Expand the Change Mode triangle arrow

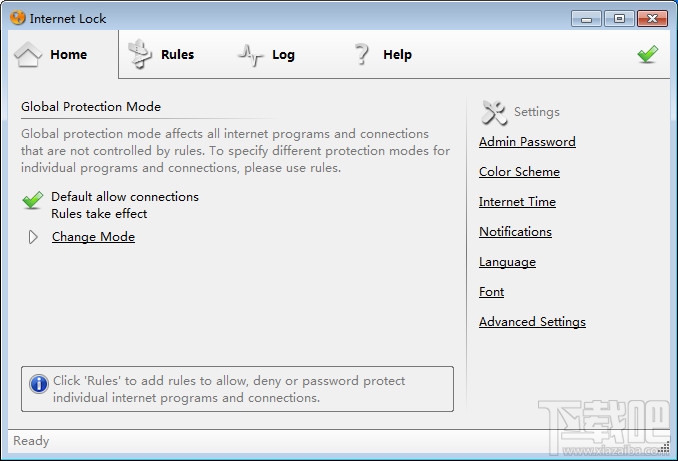33,237
